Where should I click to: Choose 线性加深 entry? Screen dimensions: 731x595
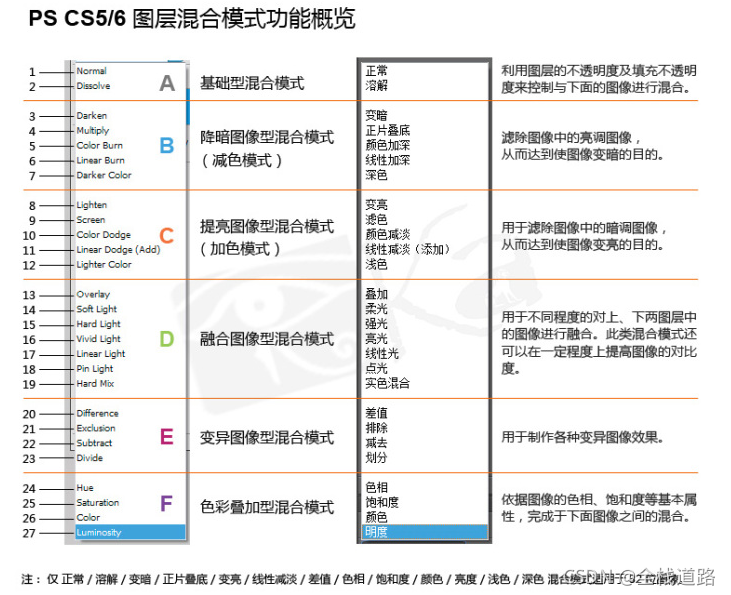387,160
